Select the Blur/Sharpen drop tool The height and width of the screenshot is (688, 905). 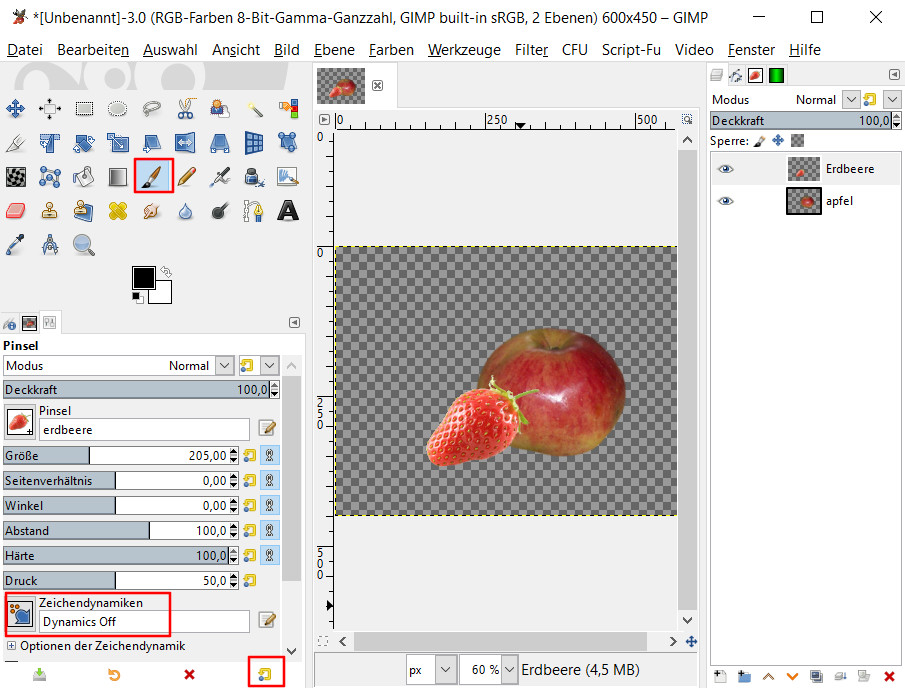pyautogui.click(x=185, y=211)
